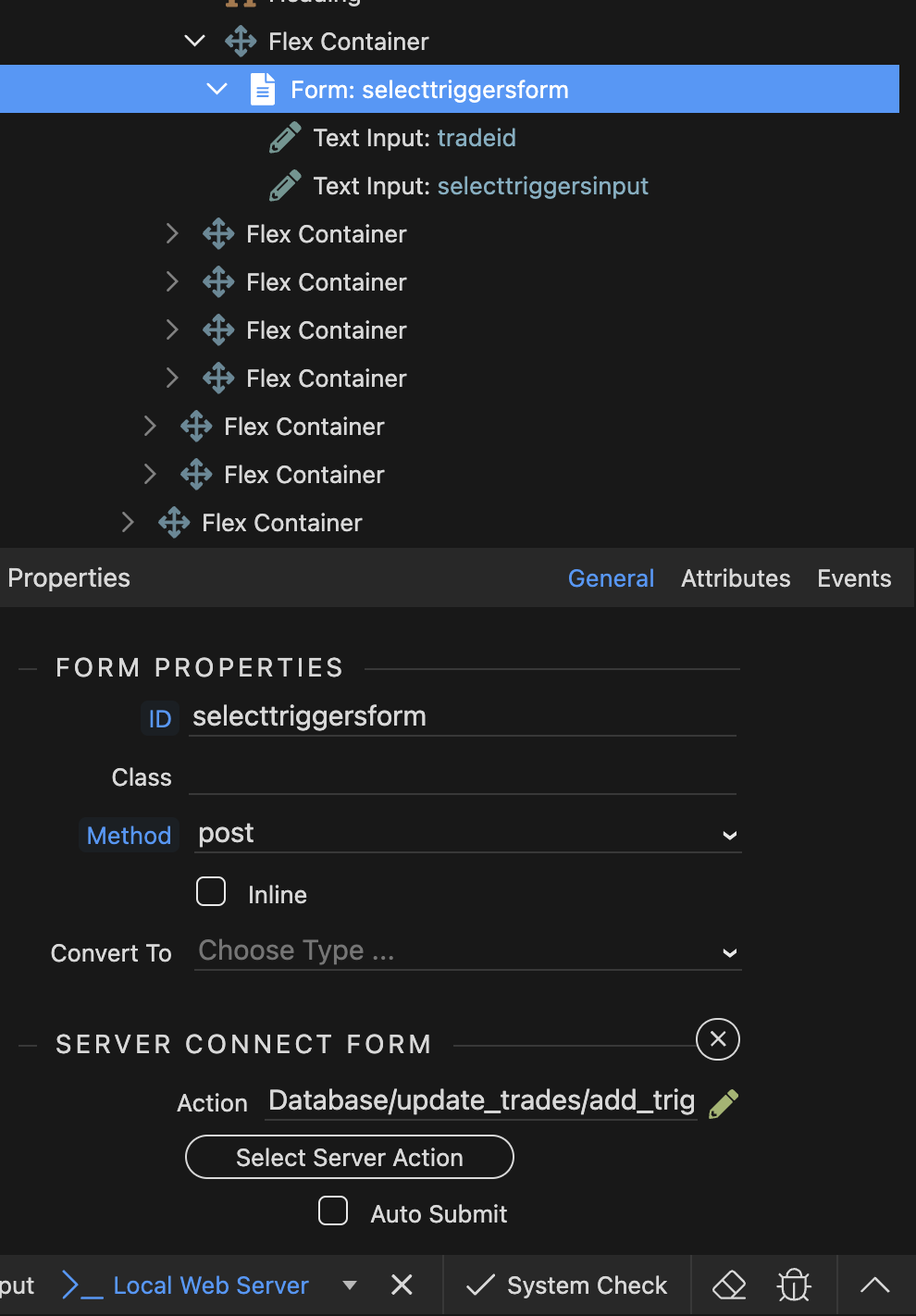Switch to the Events tab
This screenshot has height=1316, width=916.
click(x=853, y=578)
